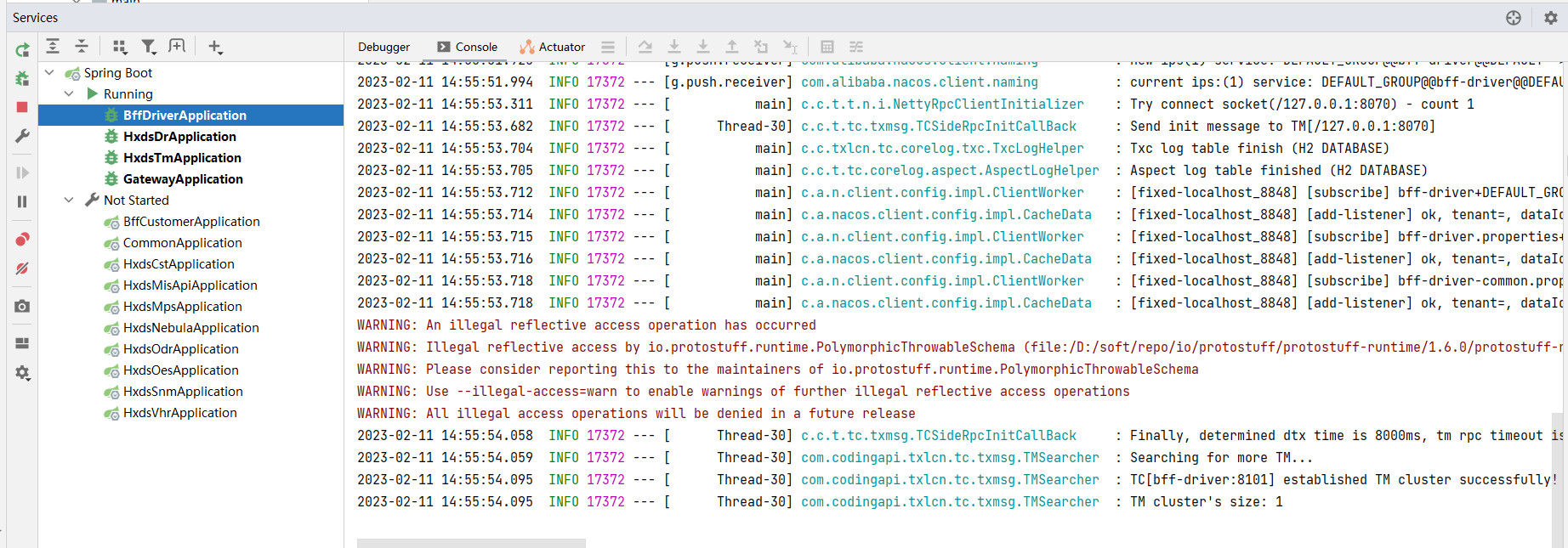The height and width of the screenshot is (548, 1568).
Task: Collapse the Not Started group
Action: [x=69, y=201]
